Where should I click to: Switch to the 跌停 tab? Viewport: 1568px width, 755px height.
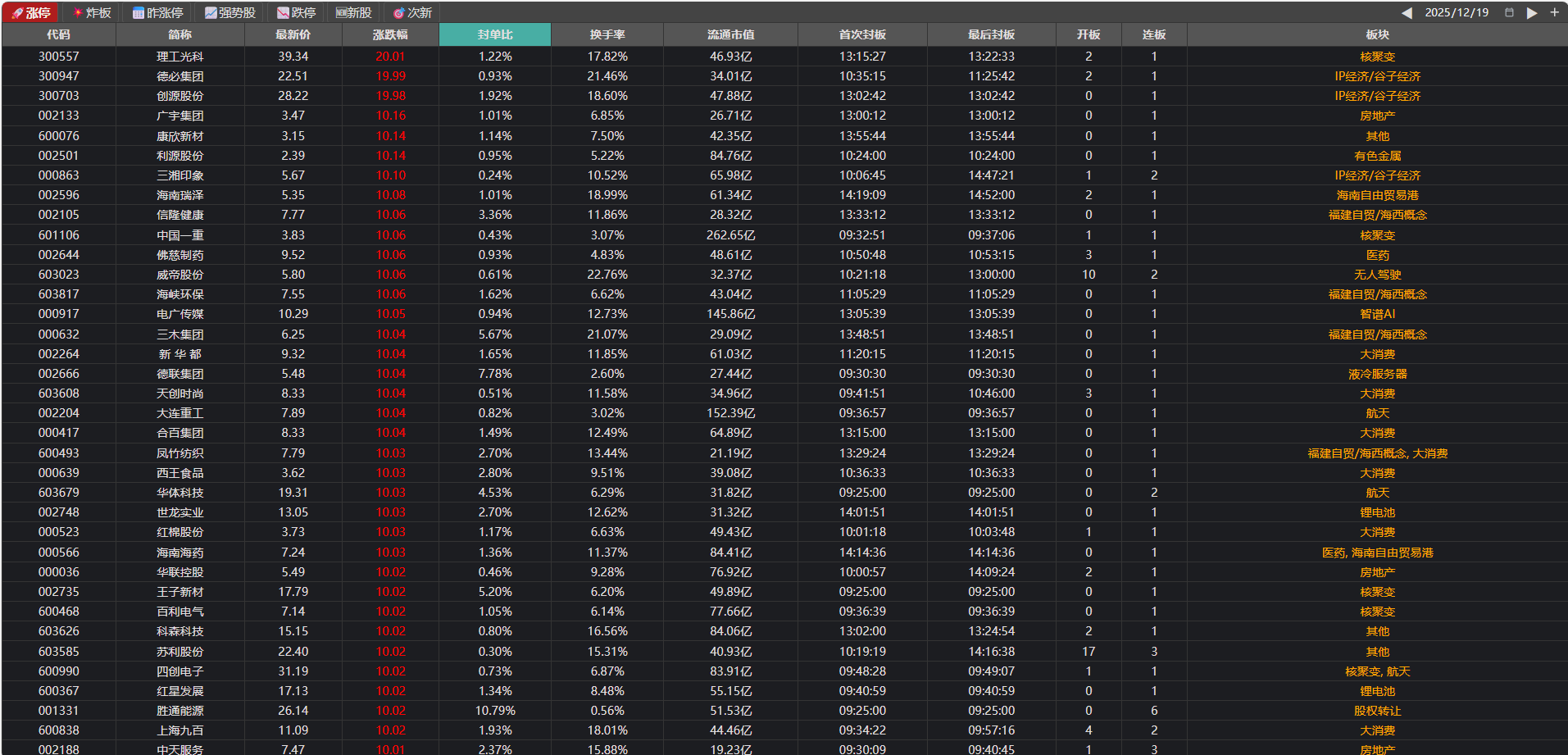296,13
